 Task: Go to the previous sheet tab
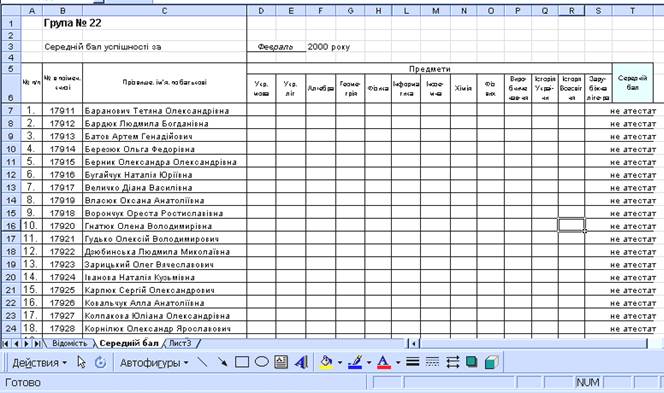click(16, 343)
